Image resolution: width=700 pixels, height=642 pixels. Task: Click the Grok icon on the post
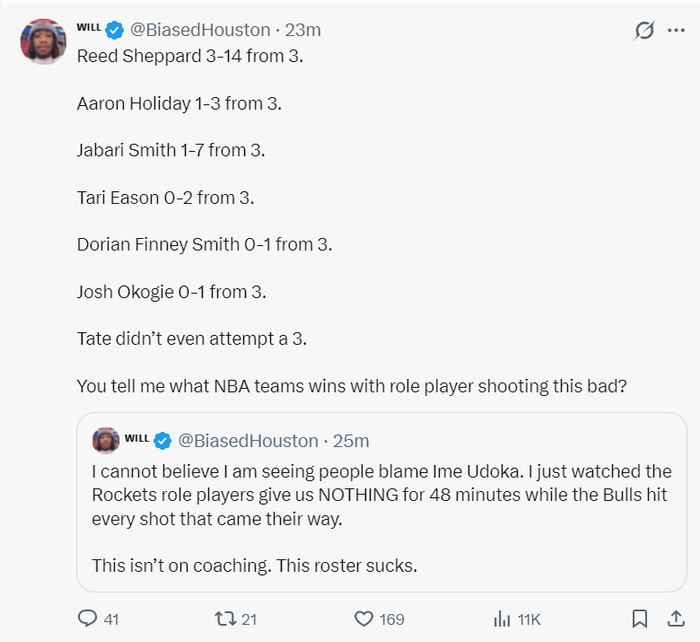645,31
